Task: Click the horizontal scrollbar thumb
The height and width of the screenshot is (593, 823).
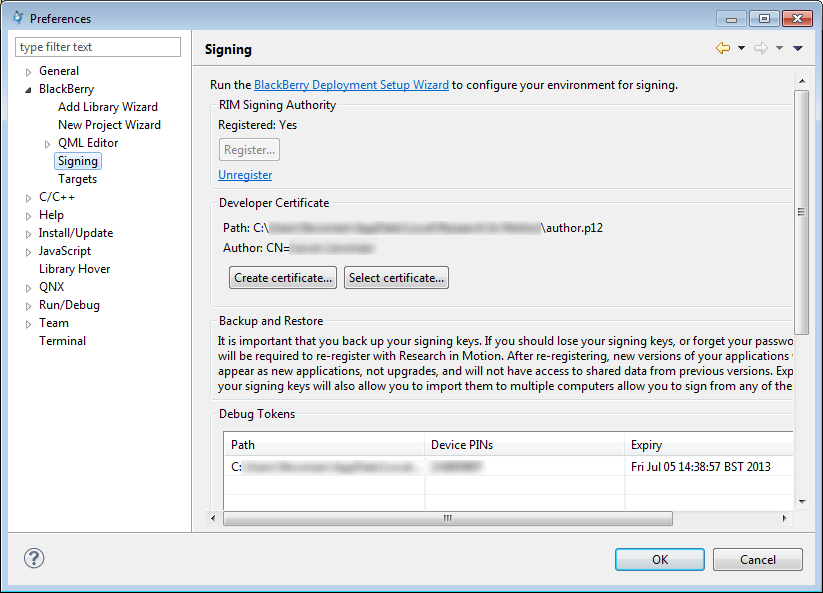Action: (x=448, y=518)
